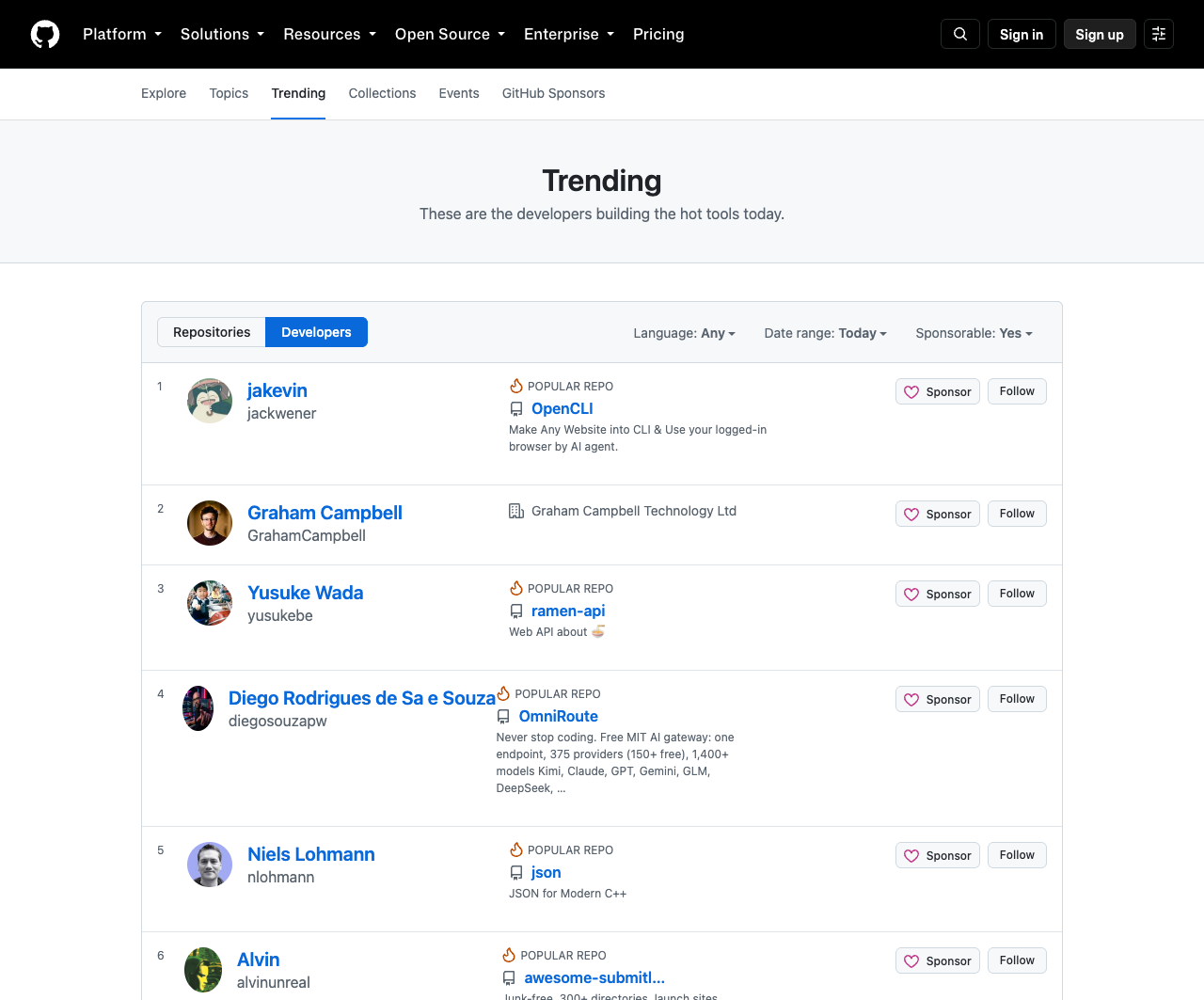The width and height of the screenshot is (1204, 1000).
Task: Switch to the Collections tab
Action: click(x=382, y=93)
